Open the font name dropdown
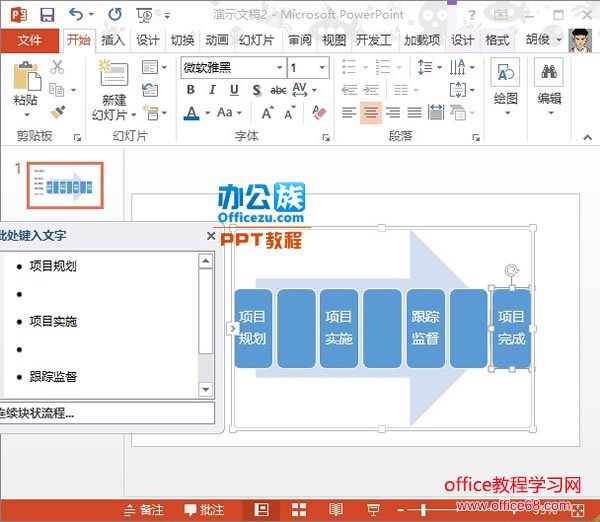600x522 pixels. click(280, 68)
